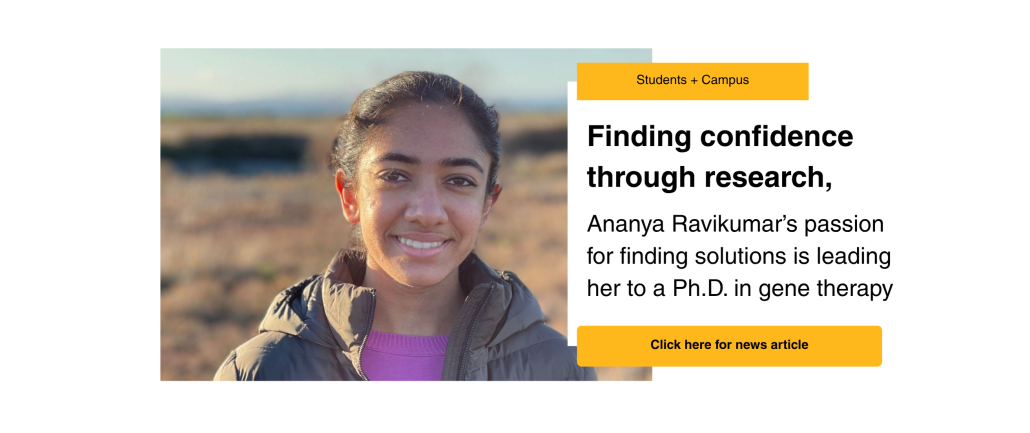Screen dimensions: 1030x433
Task: Open the "Click here for news article" button
Action: (729, 346)
